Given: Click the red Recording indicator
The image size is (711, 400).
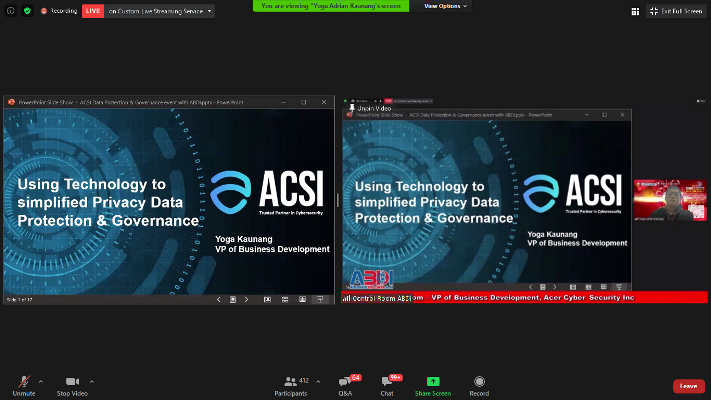Looking at the screenshot, I should pos(59,11).
